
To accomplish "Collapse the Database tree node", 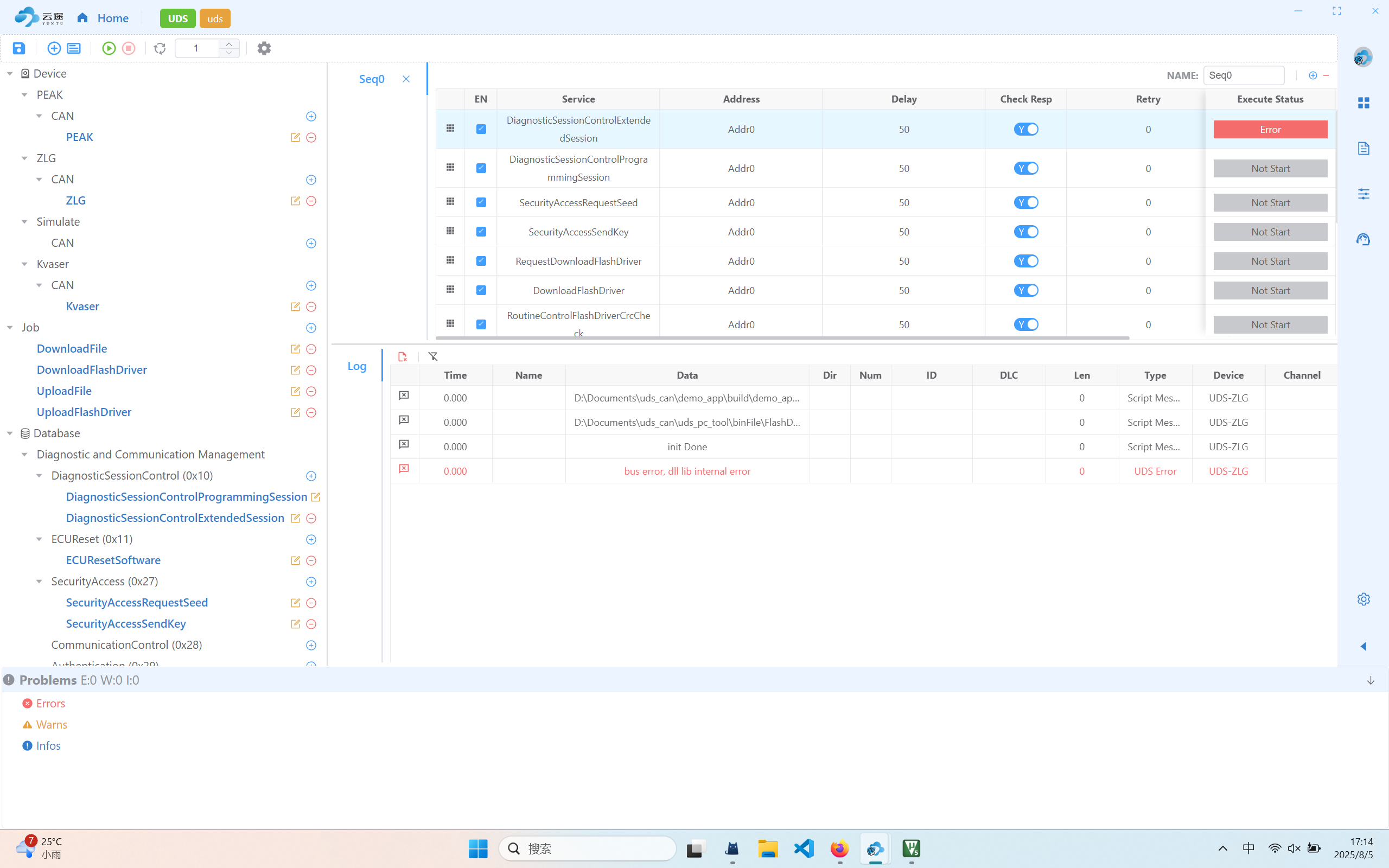I will [10, 433].
